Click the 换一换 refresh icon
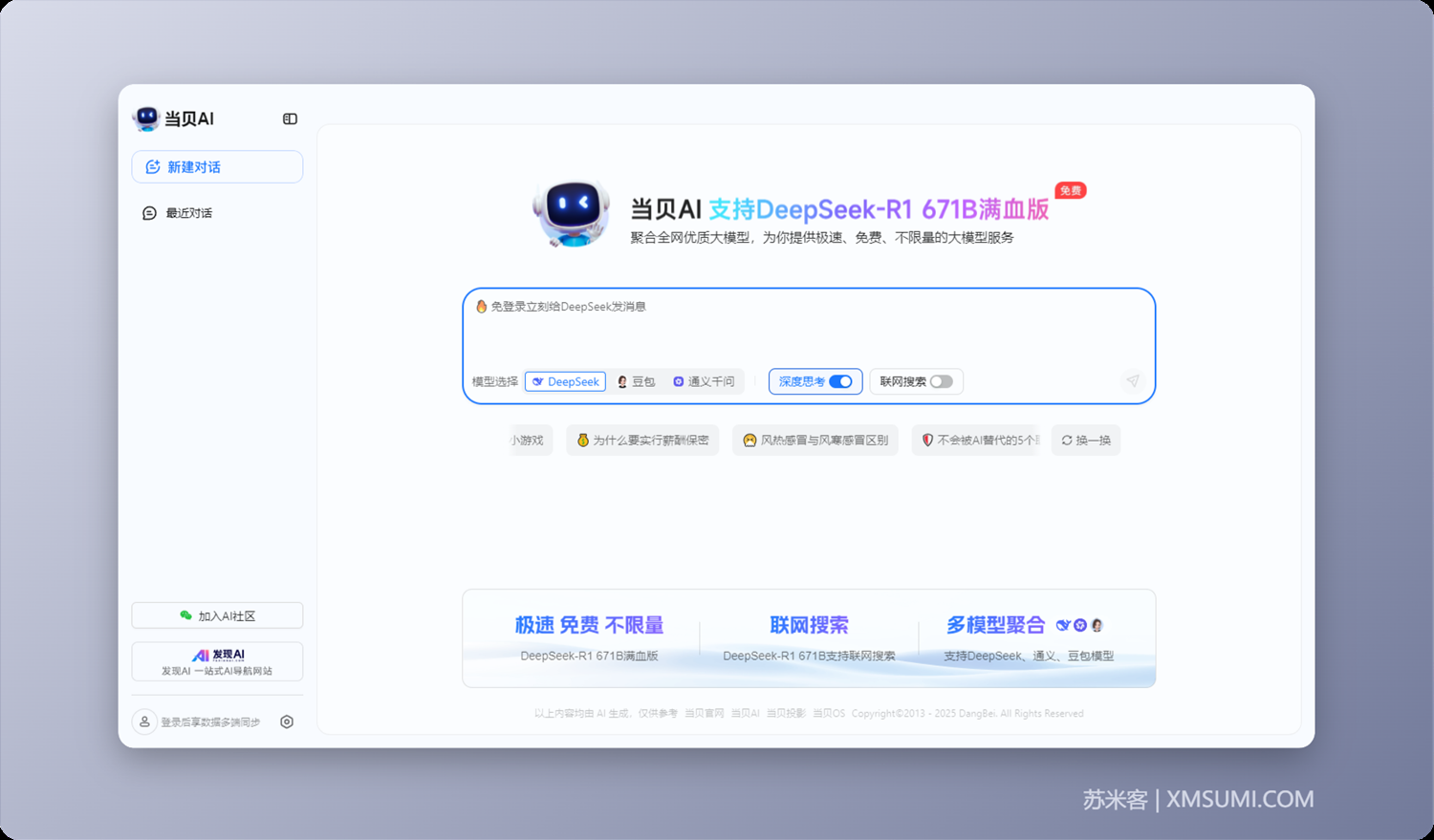Screen dimensions: 1434x840 [x=1068, y=440]
